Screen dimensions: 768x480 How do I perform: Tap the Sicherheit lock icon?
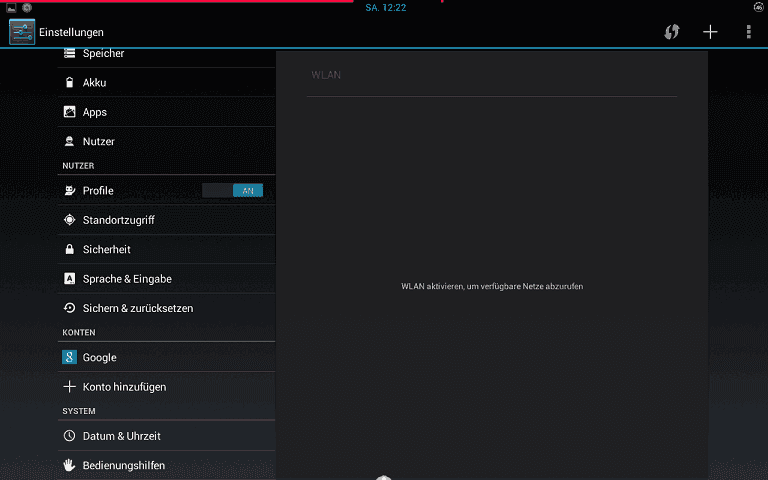pos(70,249)
